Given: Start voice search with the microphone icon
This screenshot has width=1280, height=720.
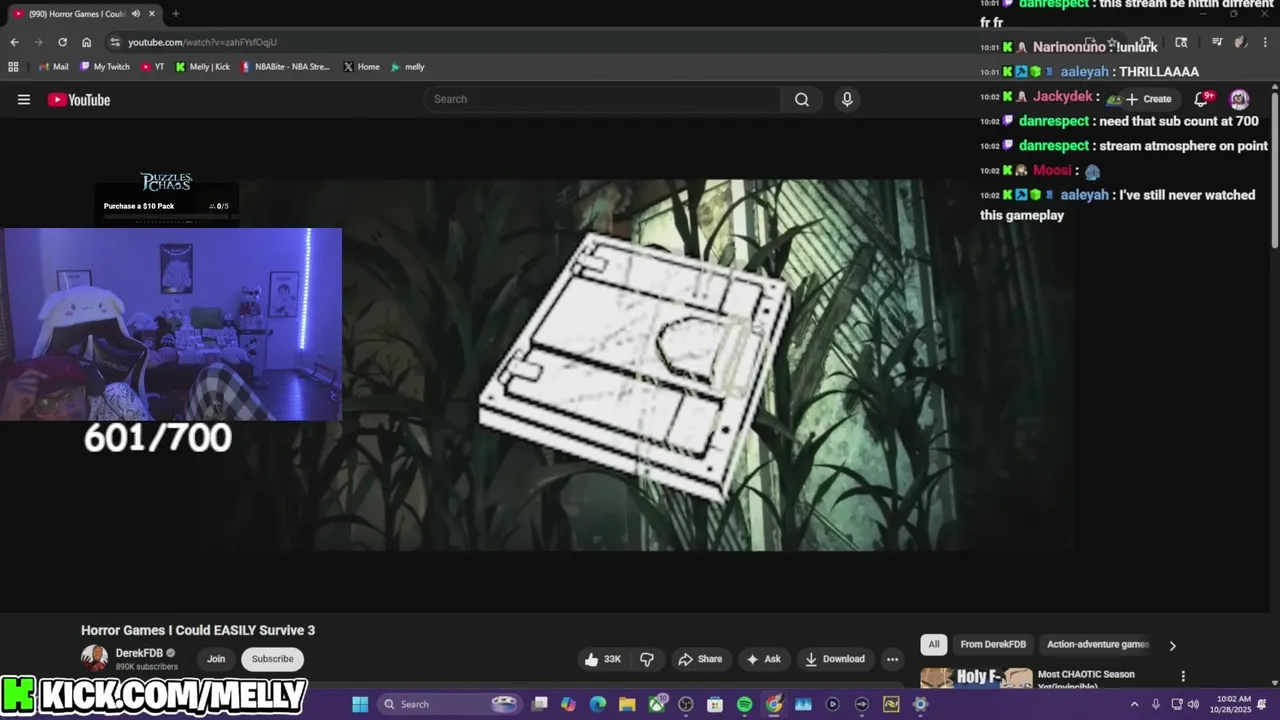Looking at the screenshot, I should pyautogui.click(x=847, y=99).
